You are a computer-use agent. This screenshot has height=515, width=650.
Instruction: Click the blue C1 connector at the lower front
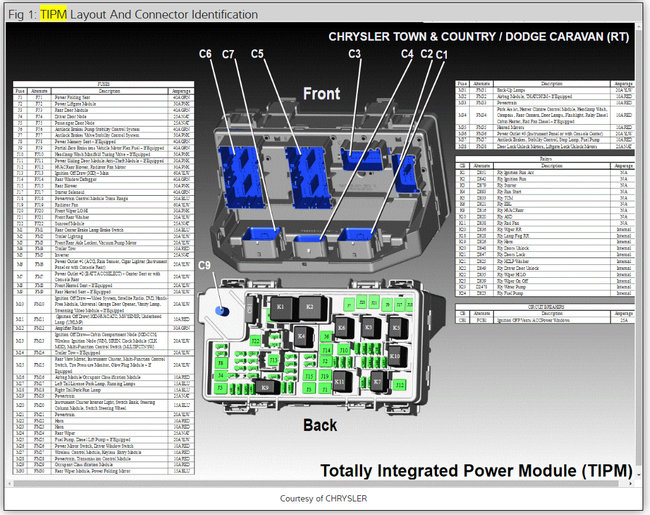(357, 234)
